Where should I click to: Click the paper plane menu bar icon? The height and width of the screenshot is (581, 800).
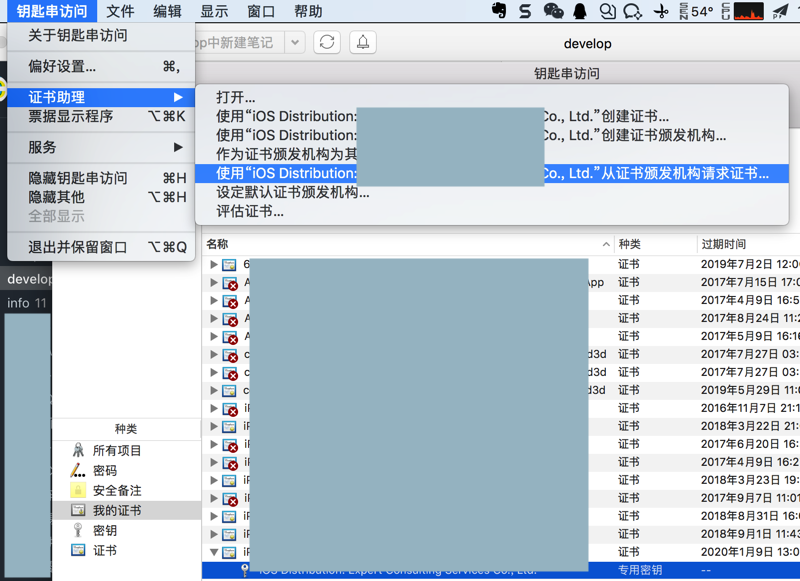780,11
